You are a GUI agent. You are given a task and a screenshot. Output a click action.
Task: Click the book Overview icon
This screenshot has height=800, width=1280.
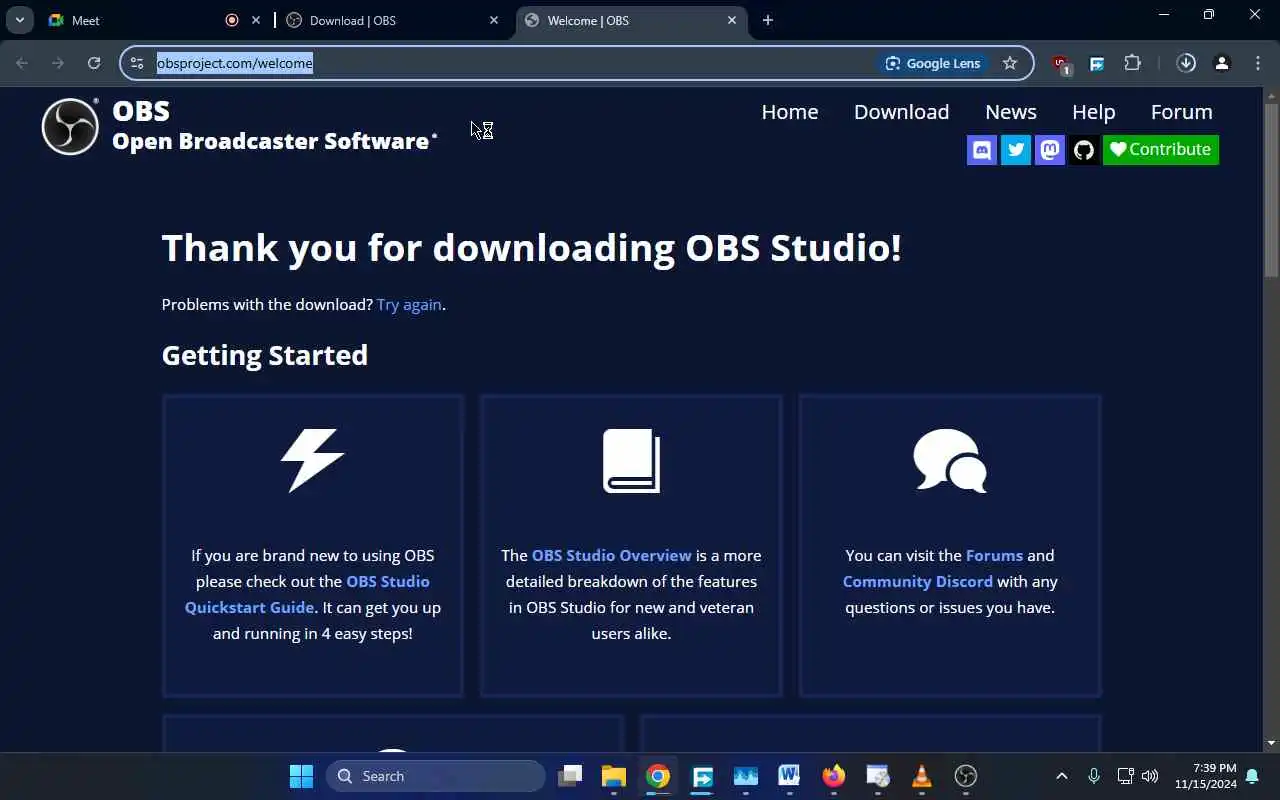pyautogui.click(x=631, y=460)
